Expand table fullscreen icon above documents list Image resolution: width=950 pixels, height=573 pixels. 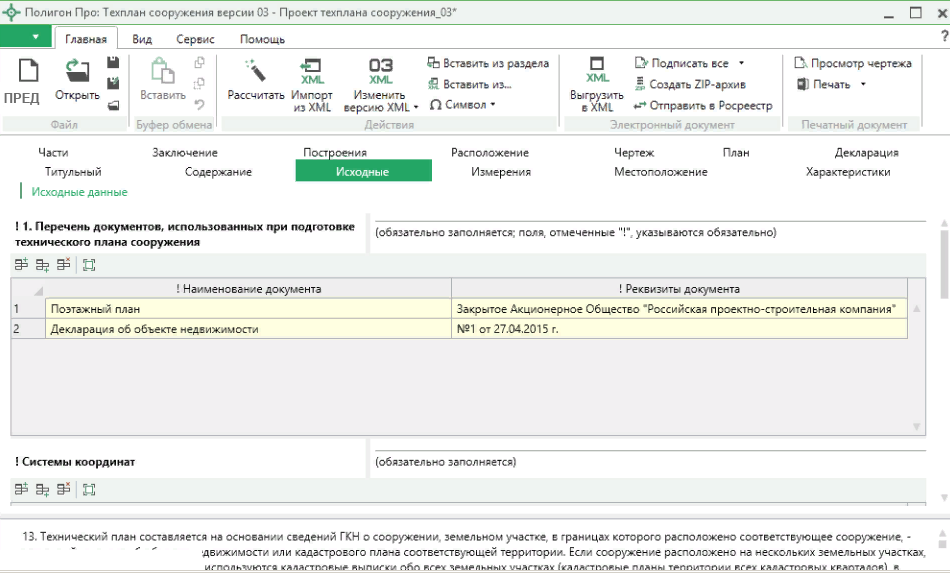tap(89, 265)
